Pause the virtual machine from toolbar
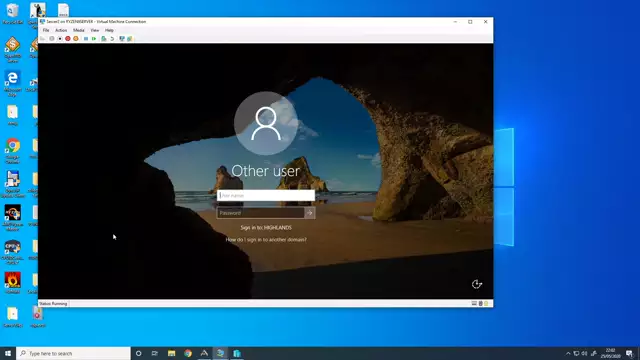 [86, 39]
